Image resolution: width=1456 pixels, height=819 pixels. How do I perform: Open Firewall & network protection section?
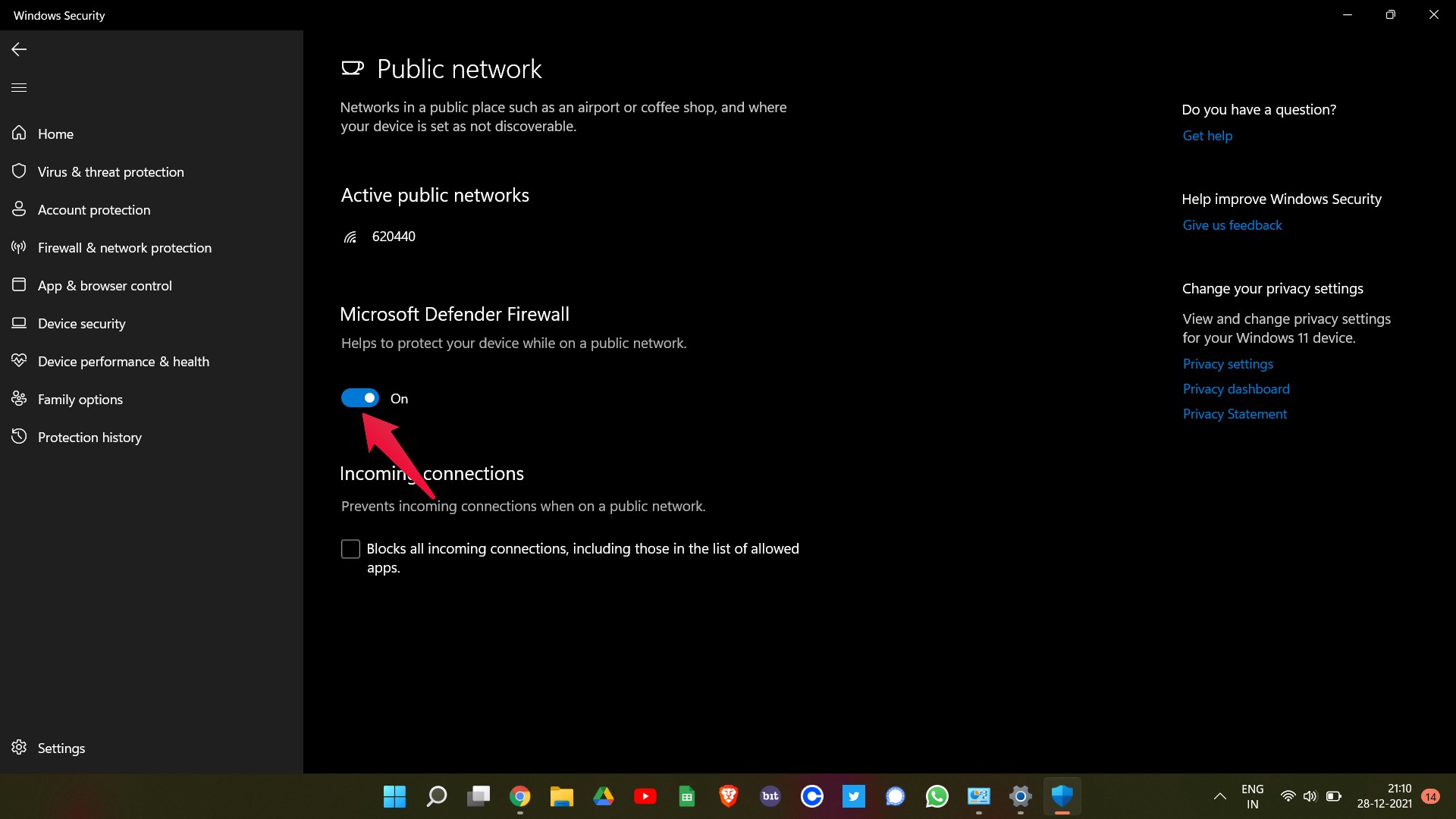[x=124, y=247]
